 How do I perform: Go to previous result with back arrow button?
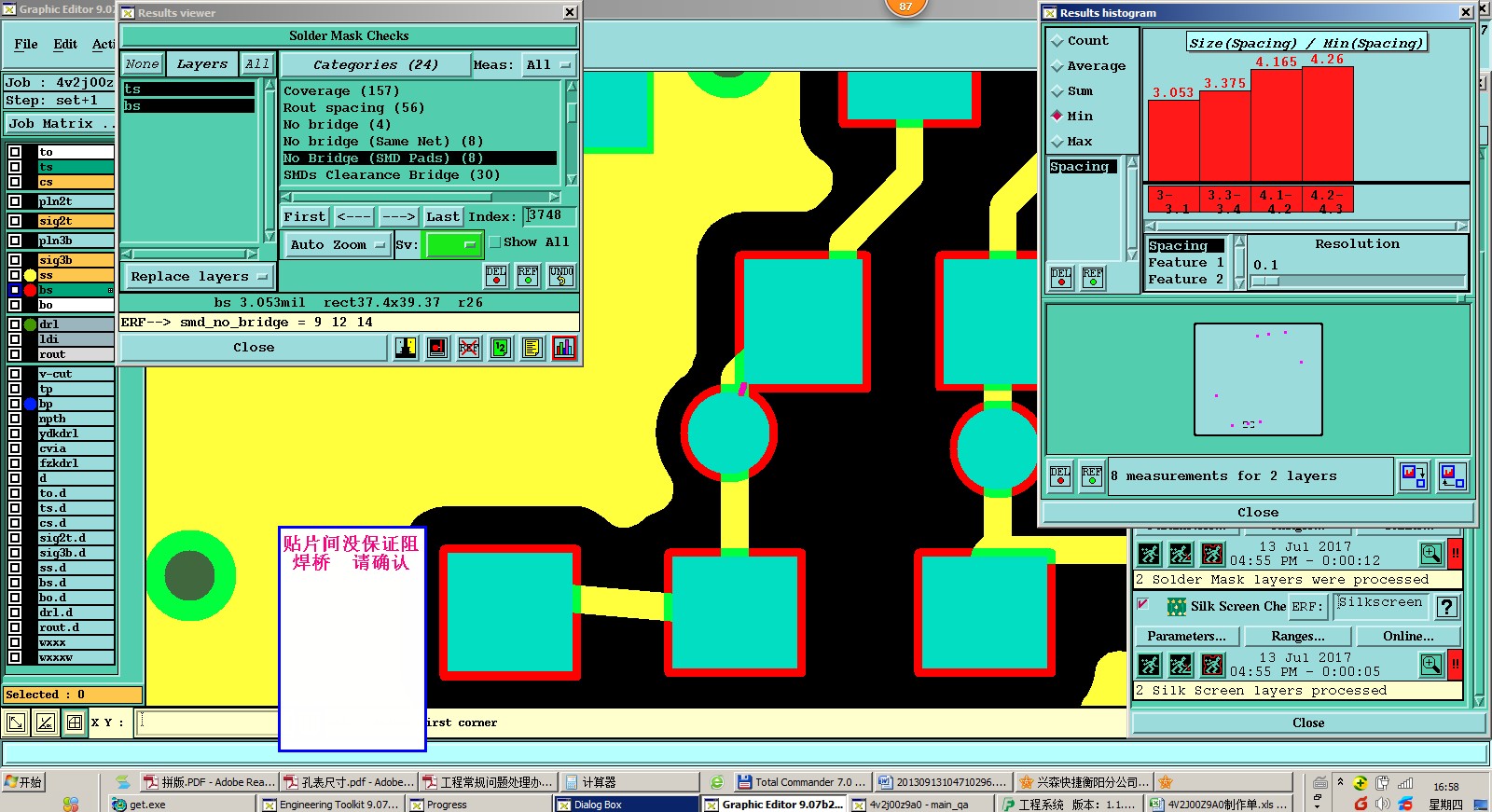tap(354, 217)
